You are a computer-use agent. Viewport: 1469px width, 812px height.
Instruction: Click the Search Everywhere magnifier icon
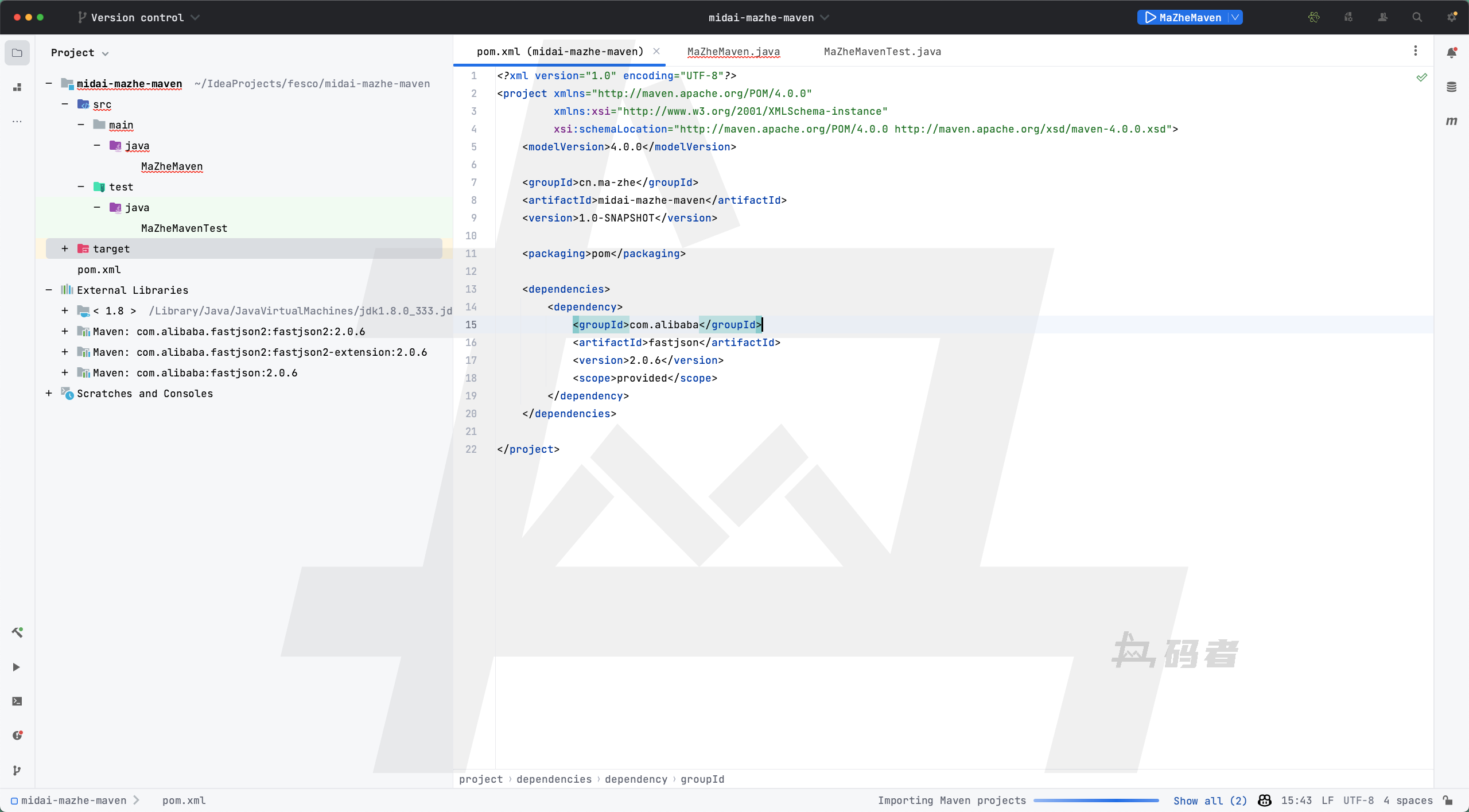click(1417, 17)
